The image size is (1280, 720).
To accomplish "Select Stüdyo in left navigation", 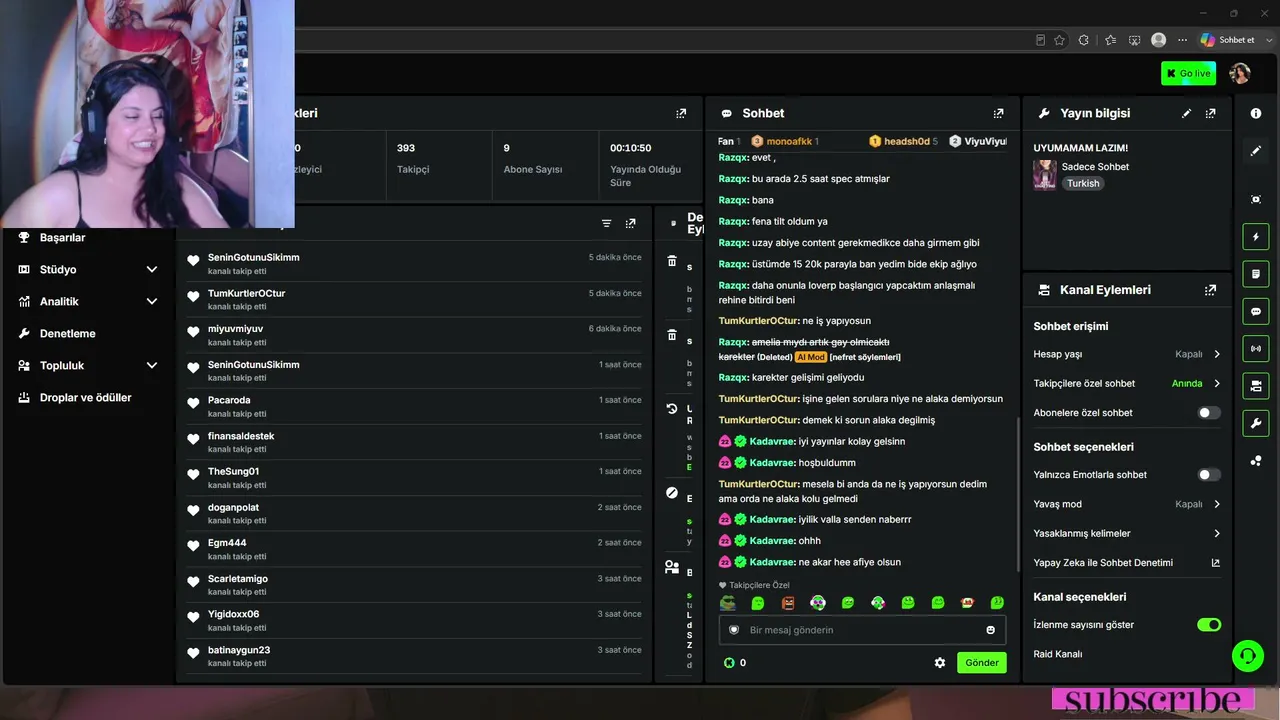I will pos(58,270).
